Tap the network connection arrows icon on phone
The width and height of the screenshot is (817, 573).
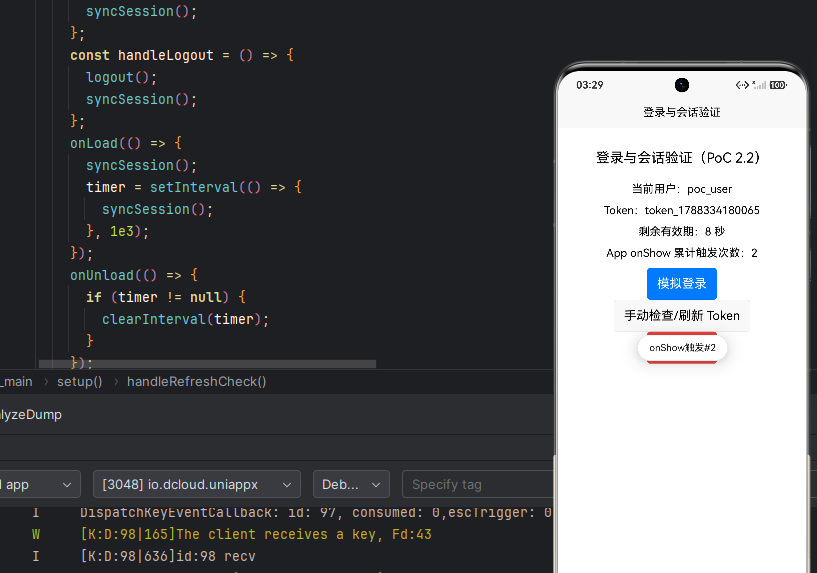click(x=742, y=85)
